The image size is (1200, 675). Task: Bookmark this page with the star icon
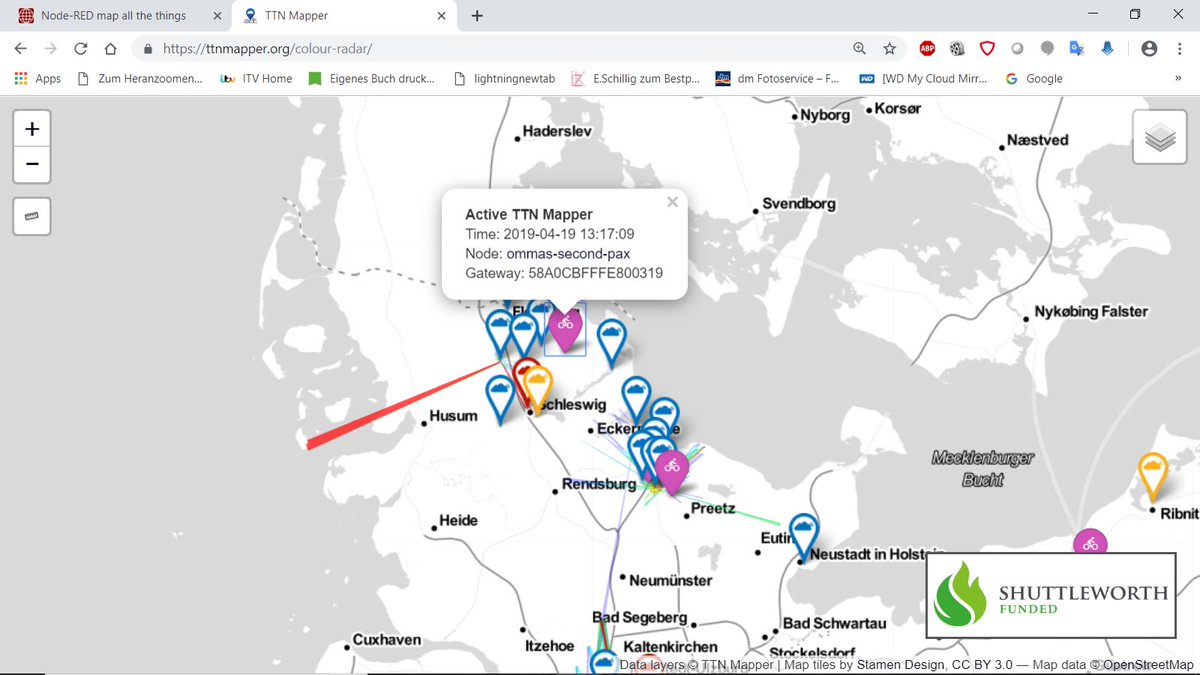(x=889, y=48)
